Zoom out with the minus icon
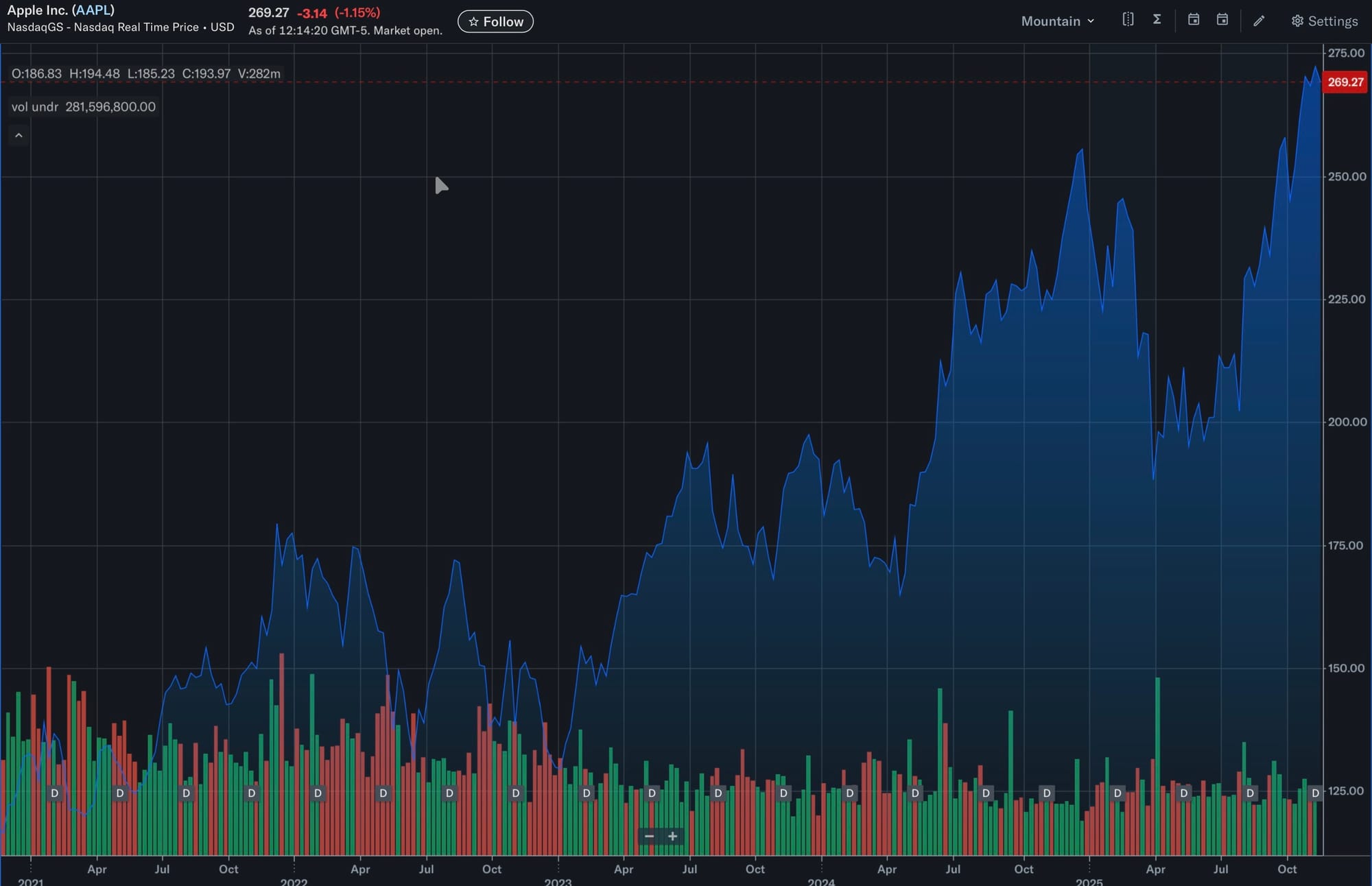Viewport: 1372px width, 886px height. pos(649,836)
